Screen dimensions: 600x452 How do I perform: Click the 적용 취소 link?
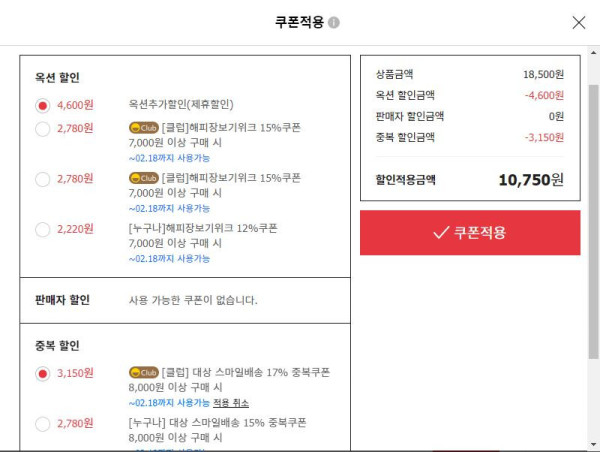coord(231,403)
